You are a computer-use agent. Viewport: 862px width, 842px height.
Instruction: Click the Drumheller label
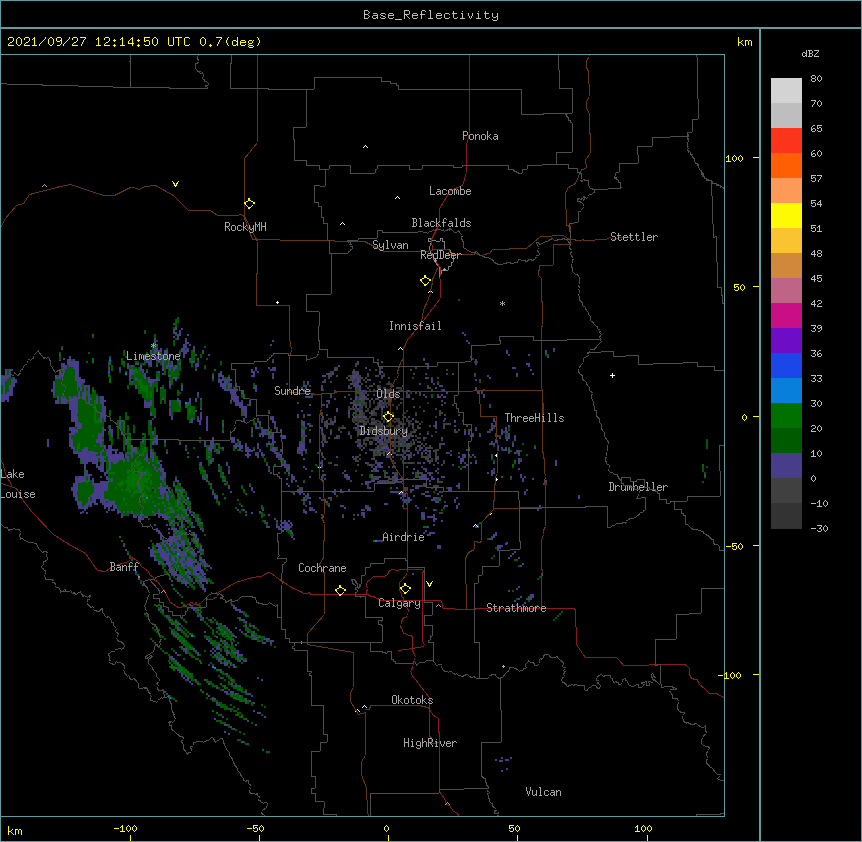point(638,487)
